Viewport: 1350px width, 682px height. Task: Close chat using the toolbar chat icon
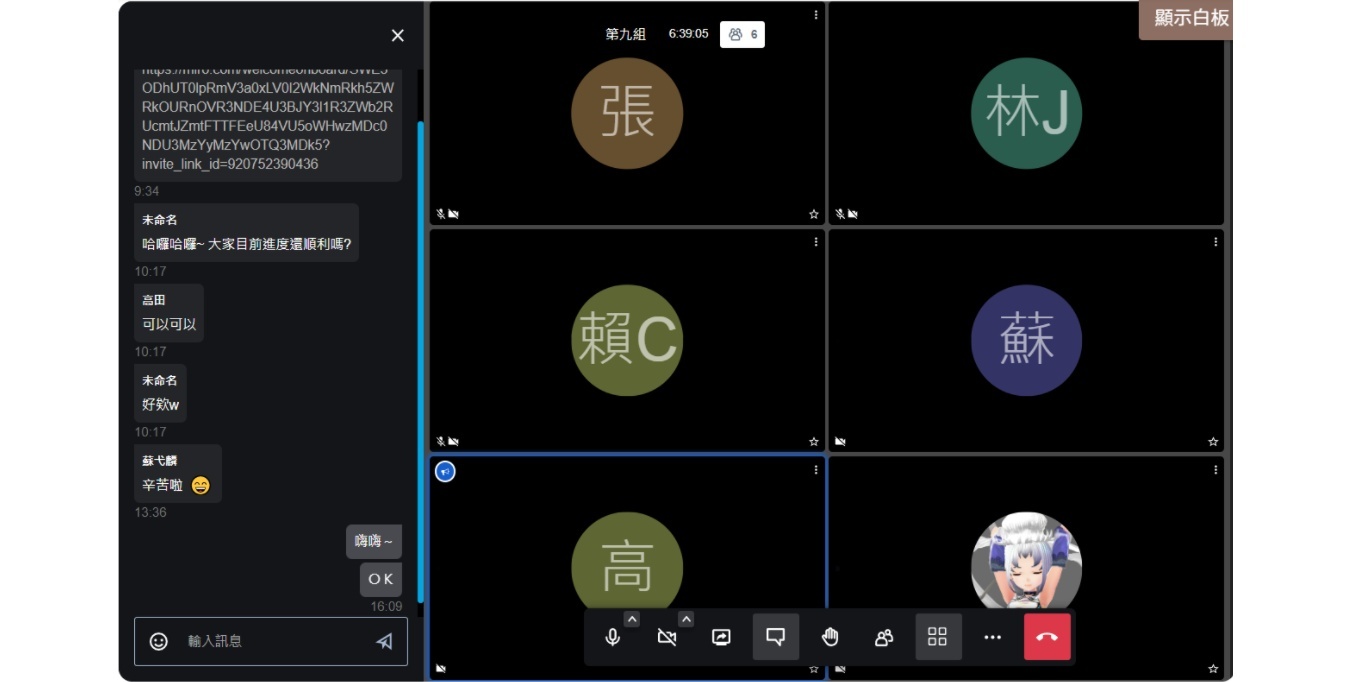(x=775, y=637)
